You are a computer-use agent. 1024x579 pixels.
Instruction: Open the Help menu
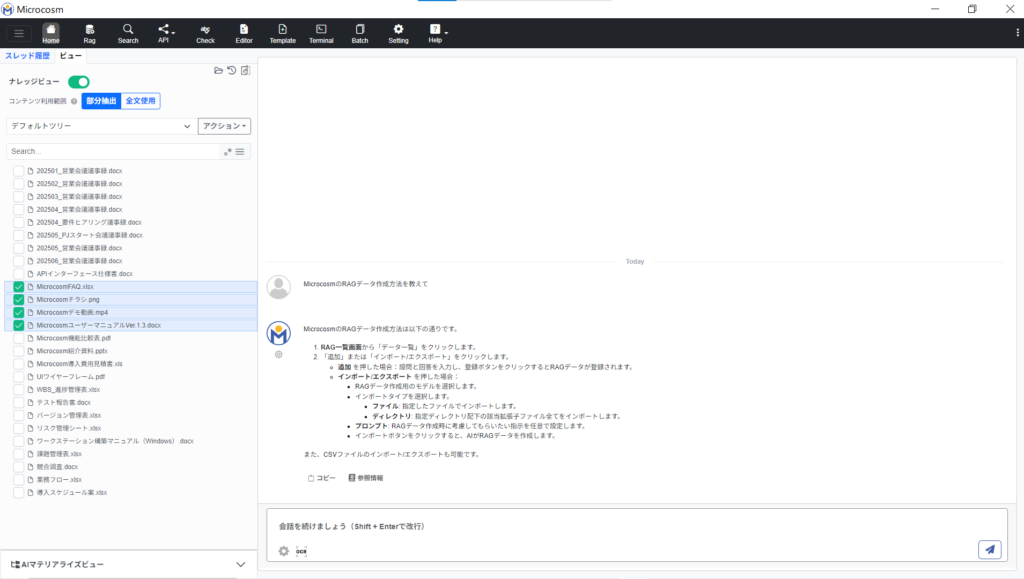pyautogui.click(x=436, y=33)
